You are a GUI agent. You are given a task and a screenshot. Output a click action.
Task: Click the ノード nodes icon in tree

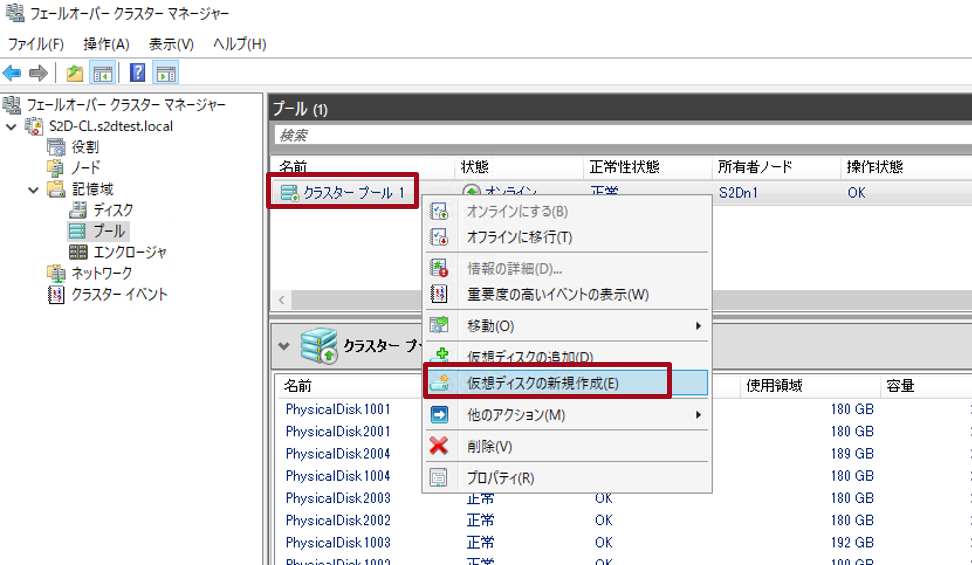coord(56,167)
